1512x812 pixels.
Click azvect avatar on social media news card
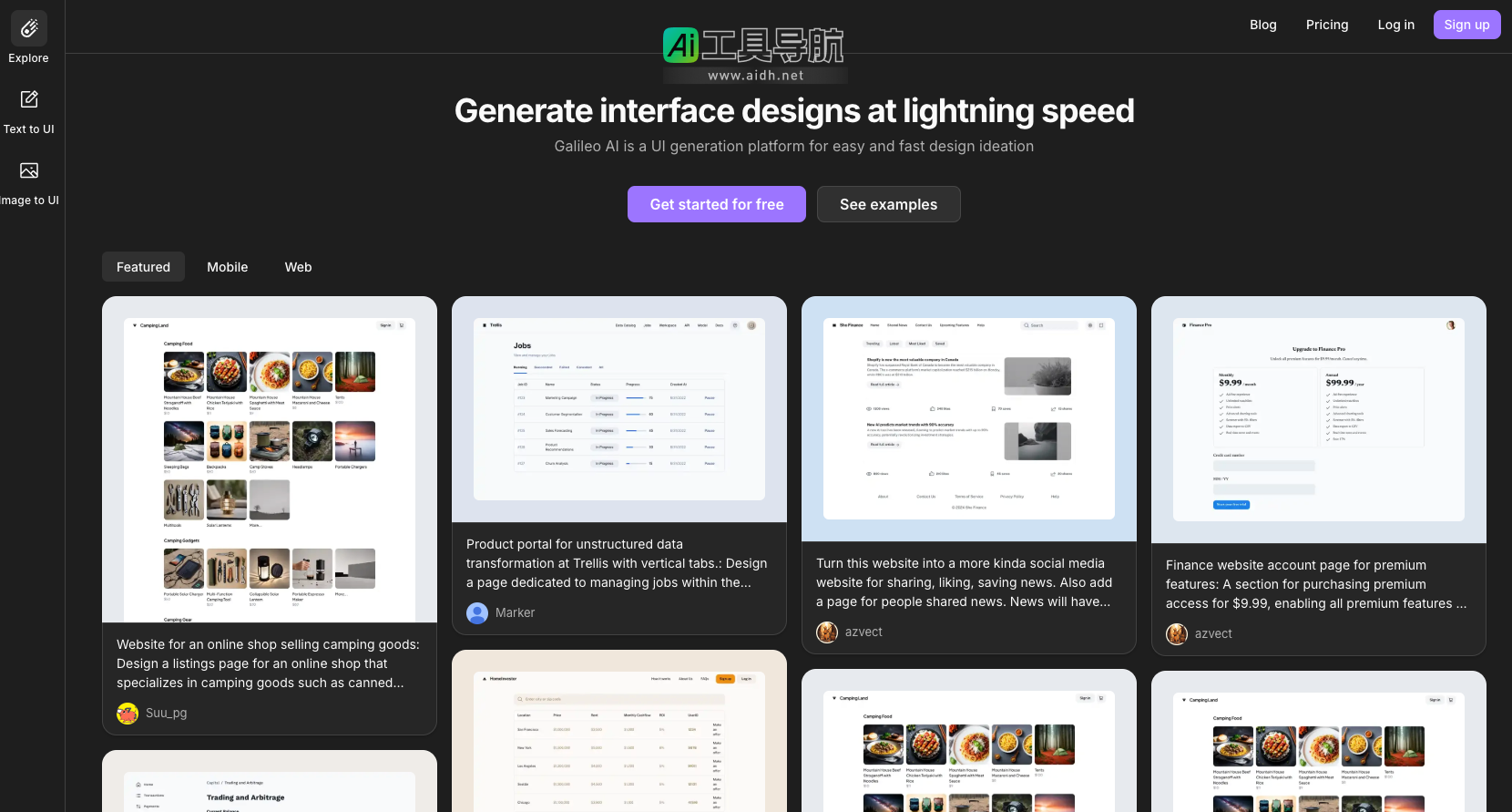click(827, 632)
